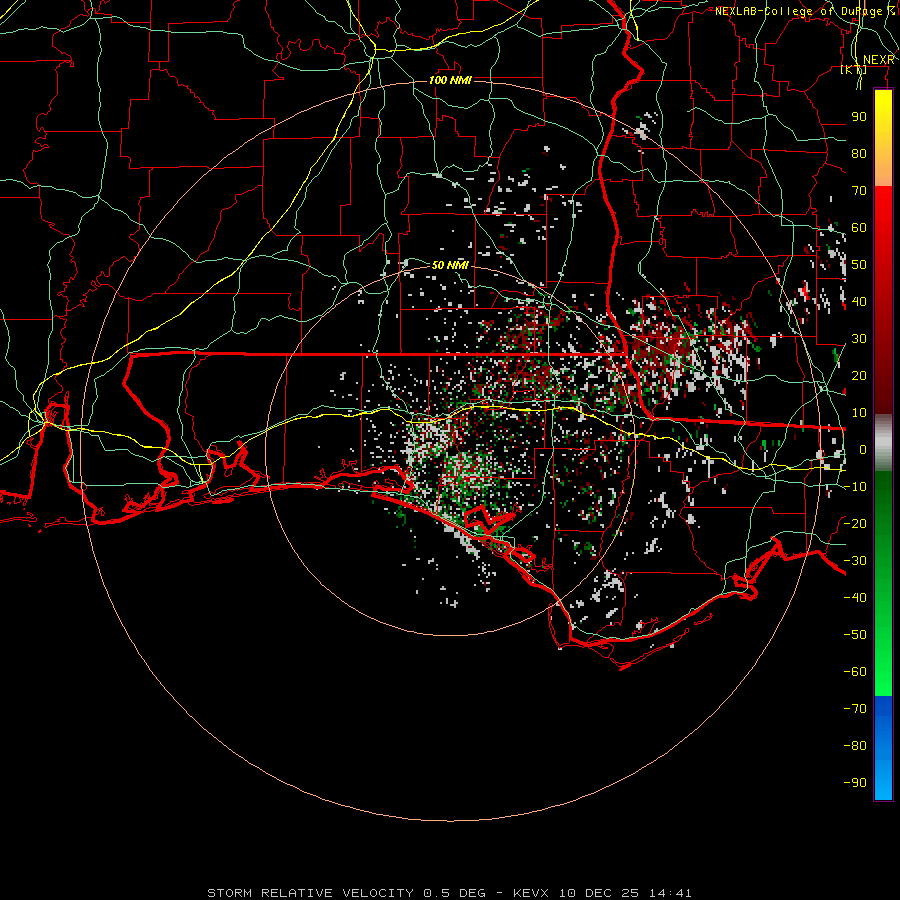Click "STORM RELATIVE VELOCITY" in the footer caption
Viewport: 900px width, 900px height.
point(311,893)
